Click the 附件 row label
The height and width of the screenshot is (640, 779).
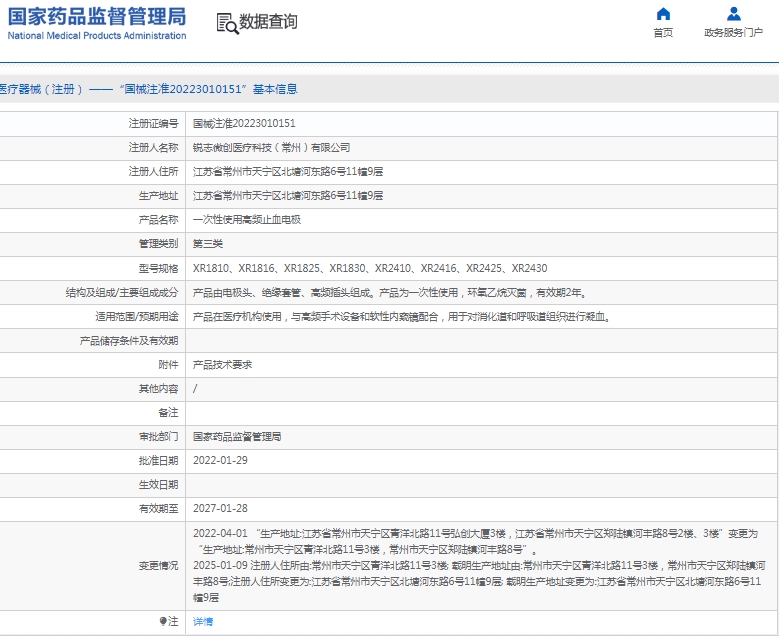tap(168, 365)
